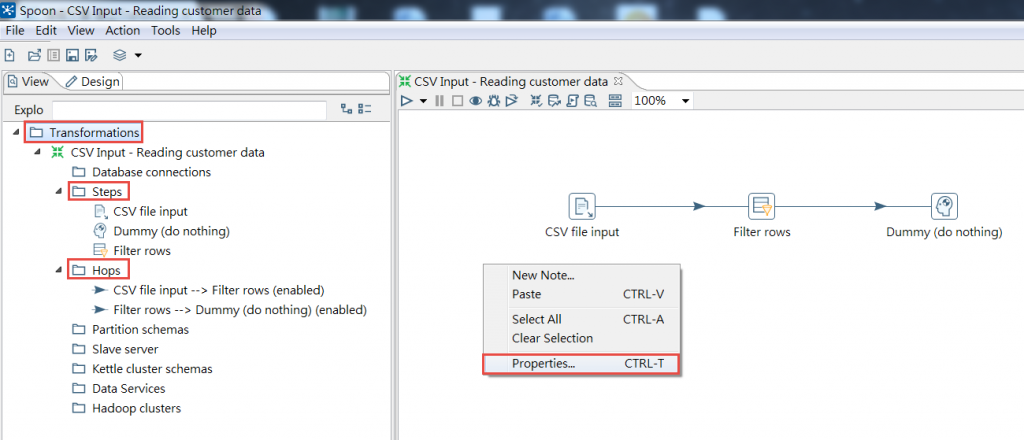Viewport: 1024px width, 440px height.
Task: Select CSV file input in the tree
Action: 141,212
